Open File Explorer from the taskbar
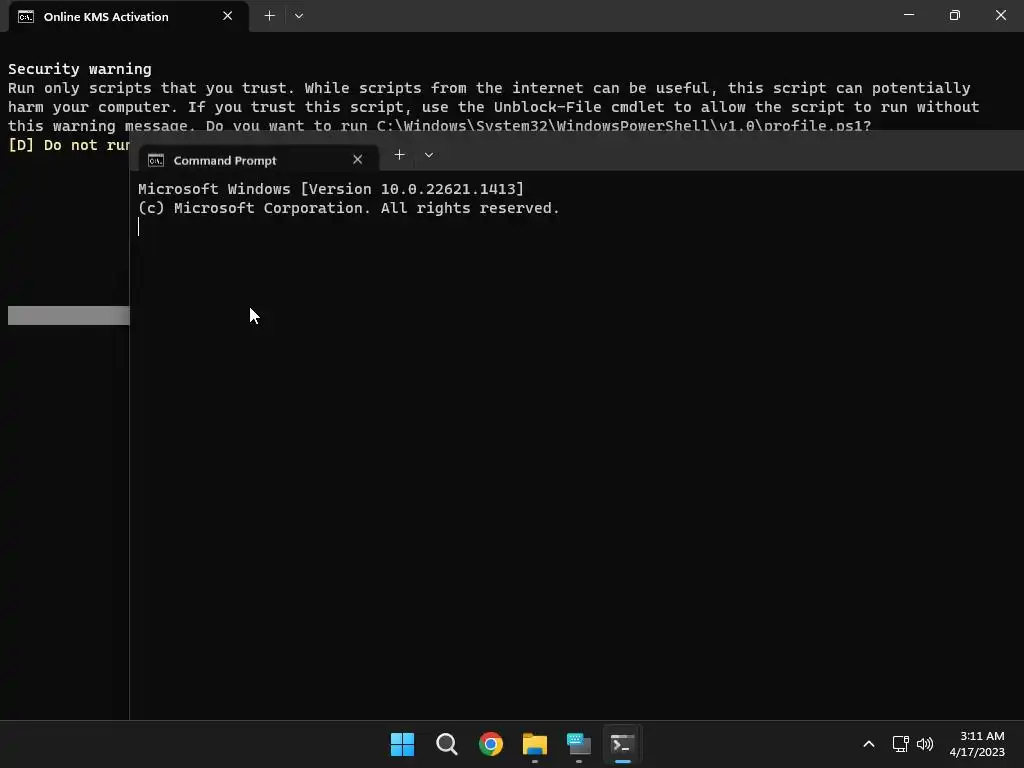 coord(534,744)
